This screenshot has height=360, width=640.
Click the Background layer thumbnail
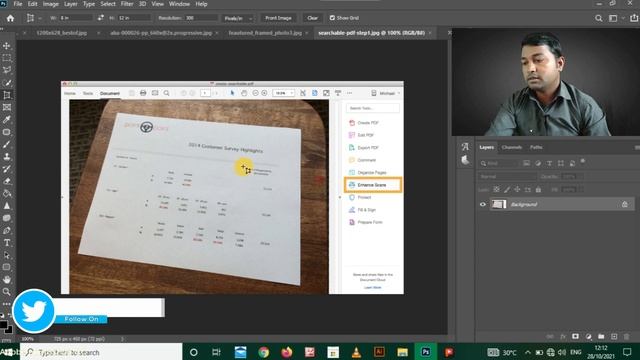(499, 204)
